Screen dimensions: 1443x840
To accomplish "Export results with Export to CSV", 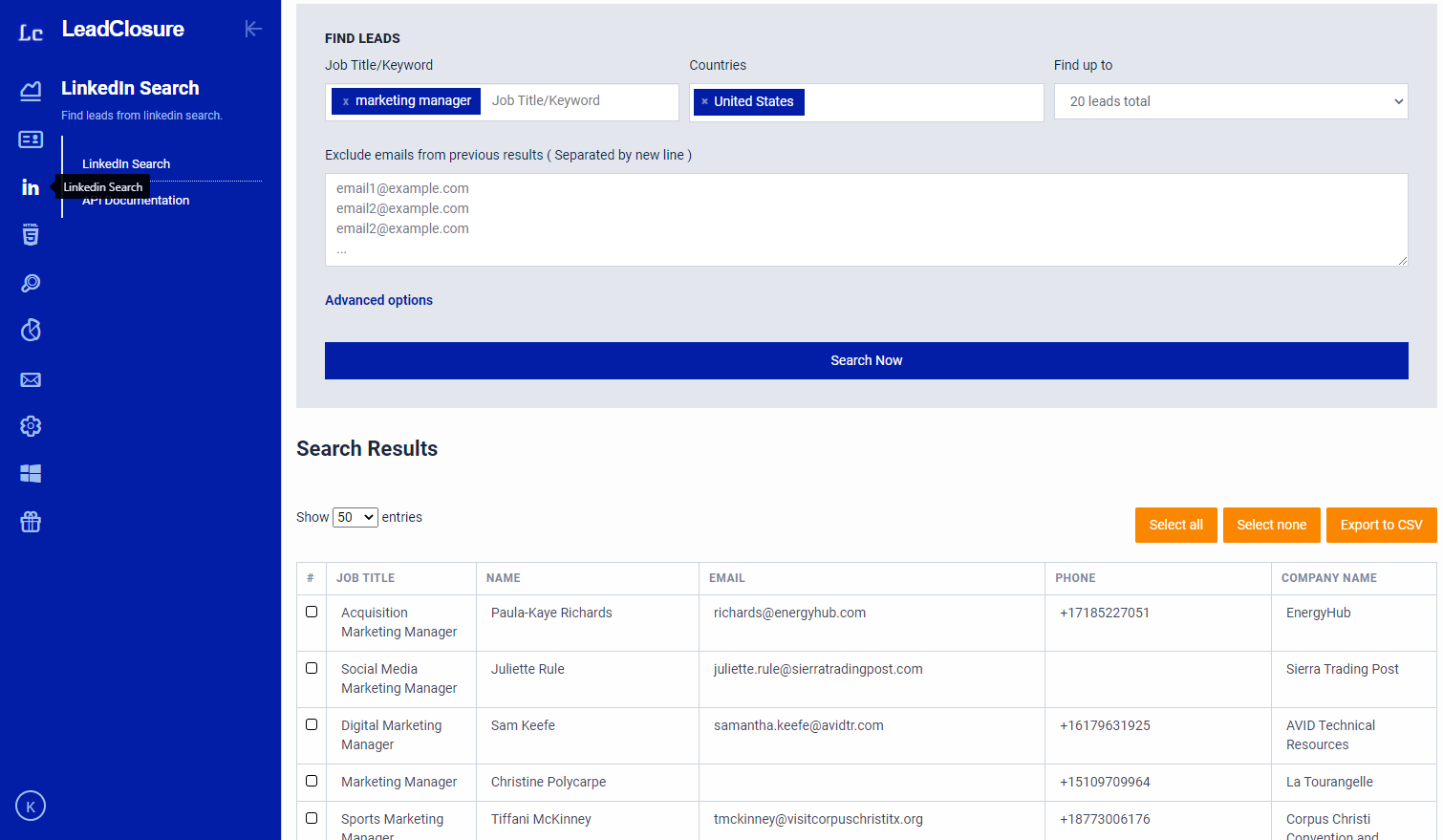I will pyautogui.click(x=1382, y=525).
